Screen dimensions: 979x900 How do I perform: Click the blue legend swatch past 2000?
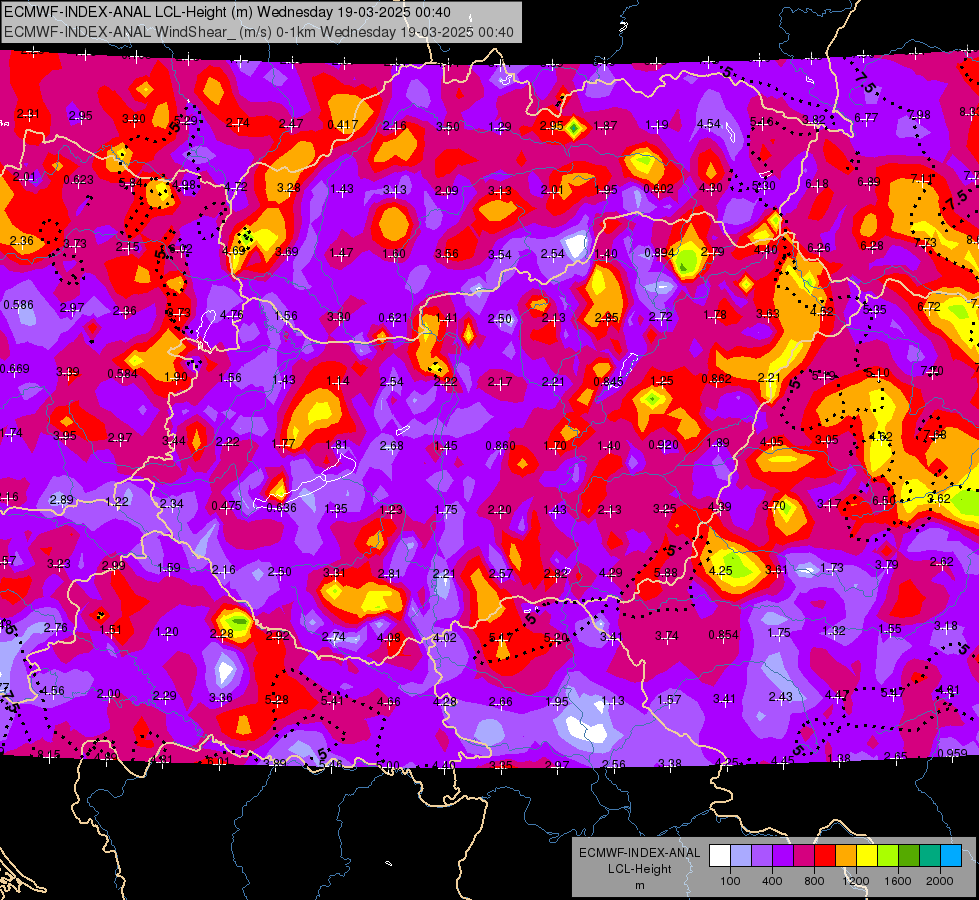[951, 856]
